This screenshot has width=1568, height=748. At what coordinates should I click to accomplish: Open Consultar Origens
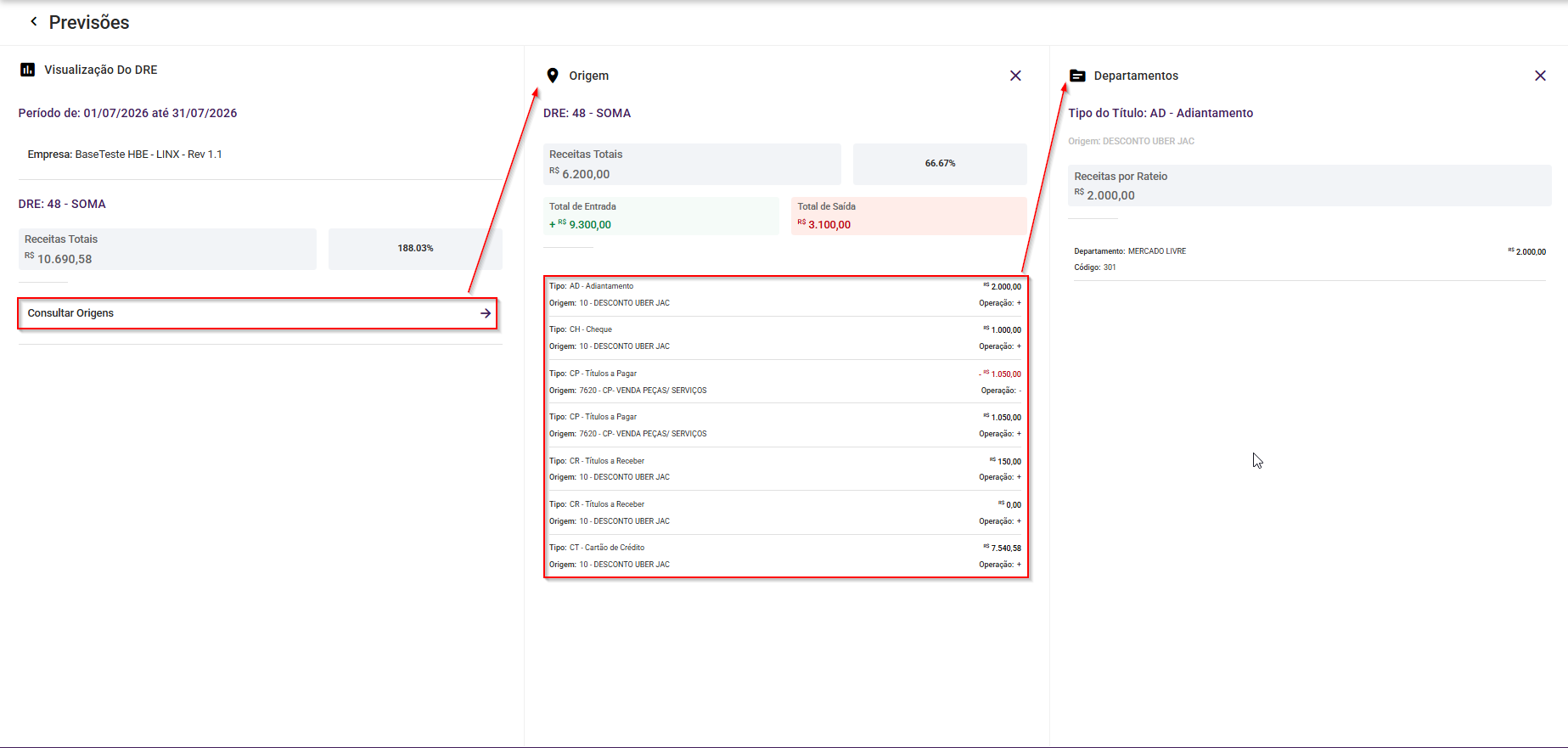(x=257, y=313)
